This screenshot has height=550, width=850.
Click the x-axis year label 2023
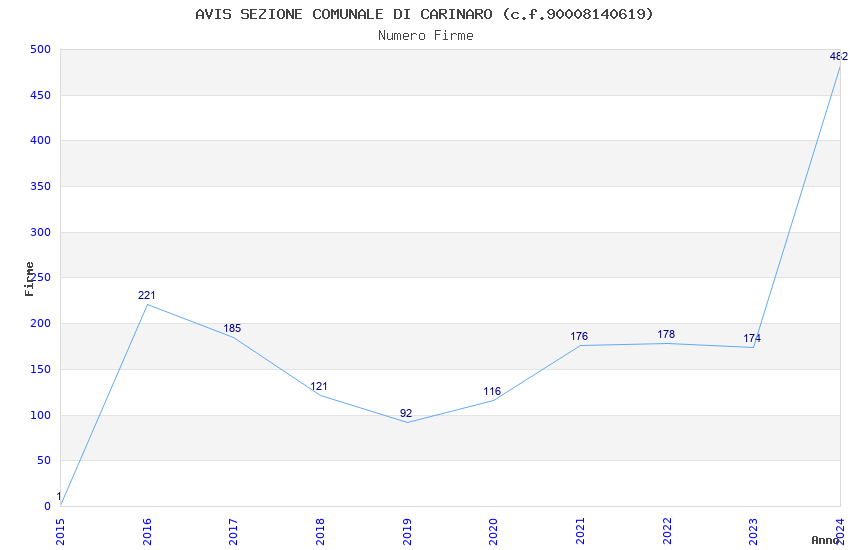[x=754, y=532]
